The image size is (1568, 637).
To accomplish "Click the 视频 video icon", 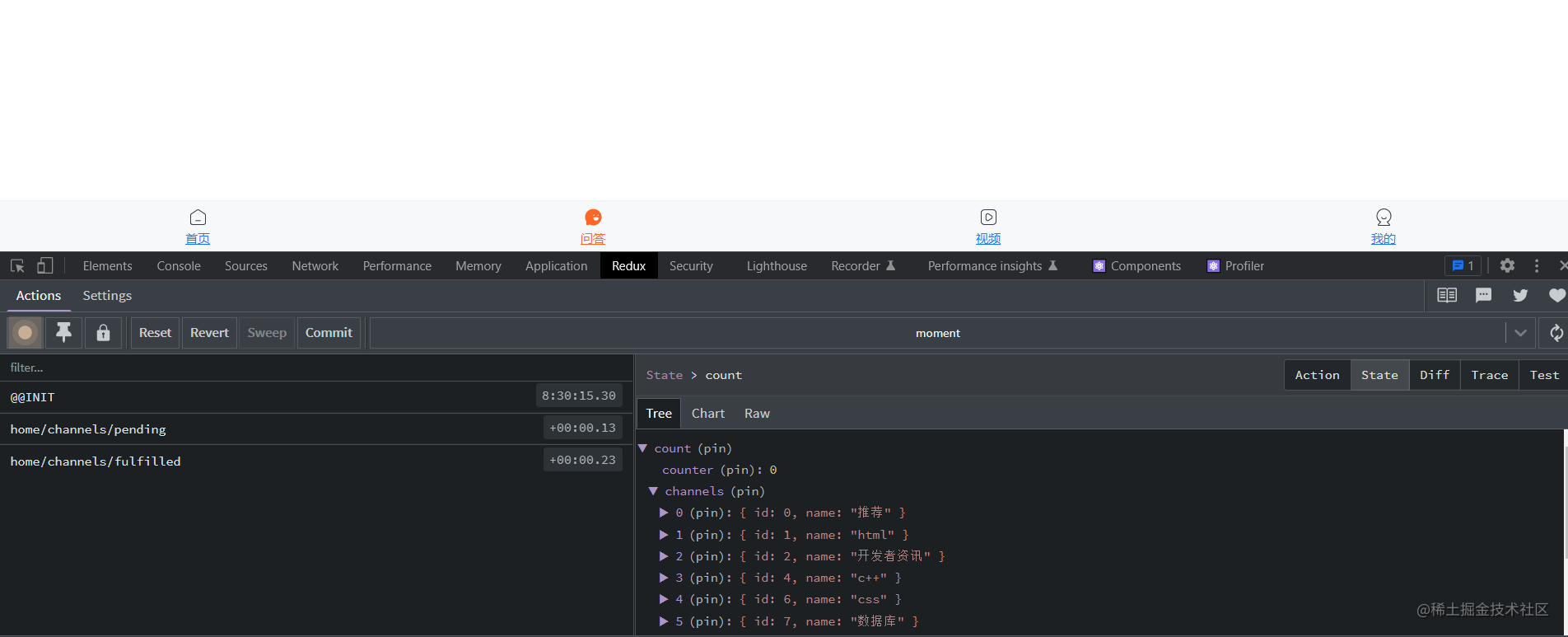I will (988, 218).
